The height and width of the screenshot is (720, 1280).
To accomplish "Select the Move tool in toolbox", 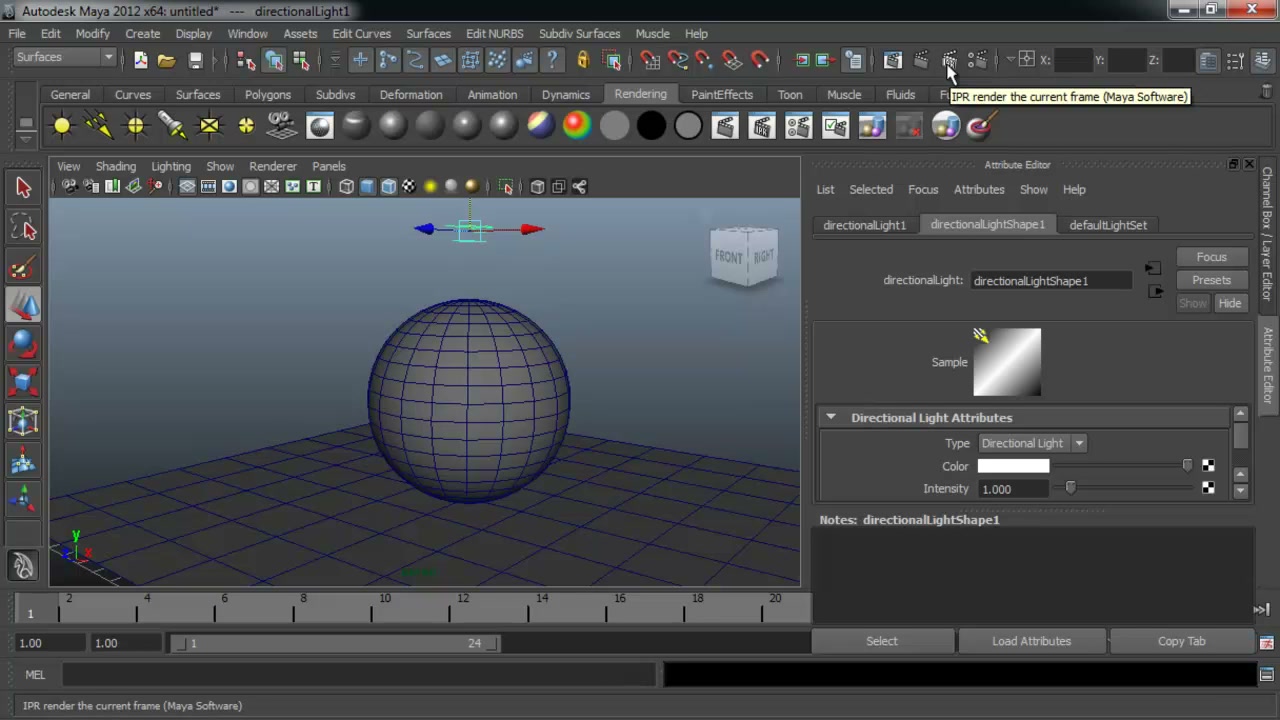I will [x=23, y=306].
